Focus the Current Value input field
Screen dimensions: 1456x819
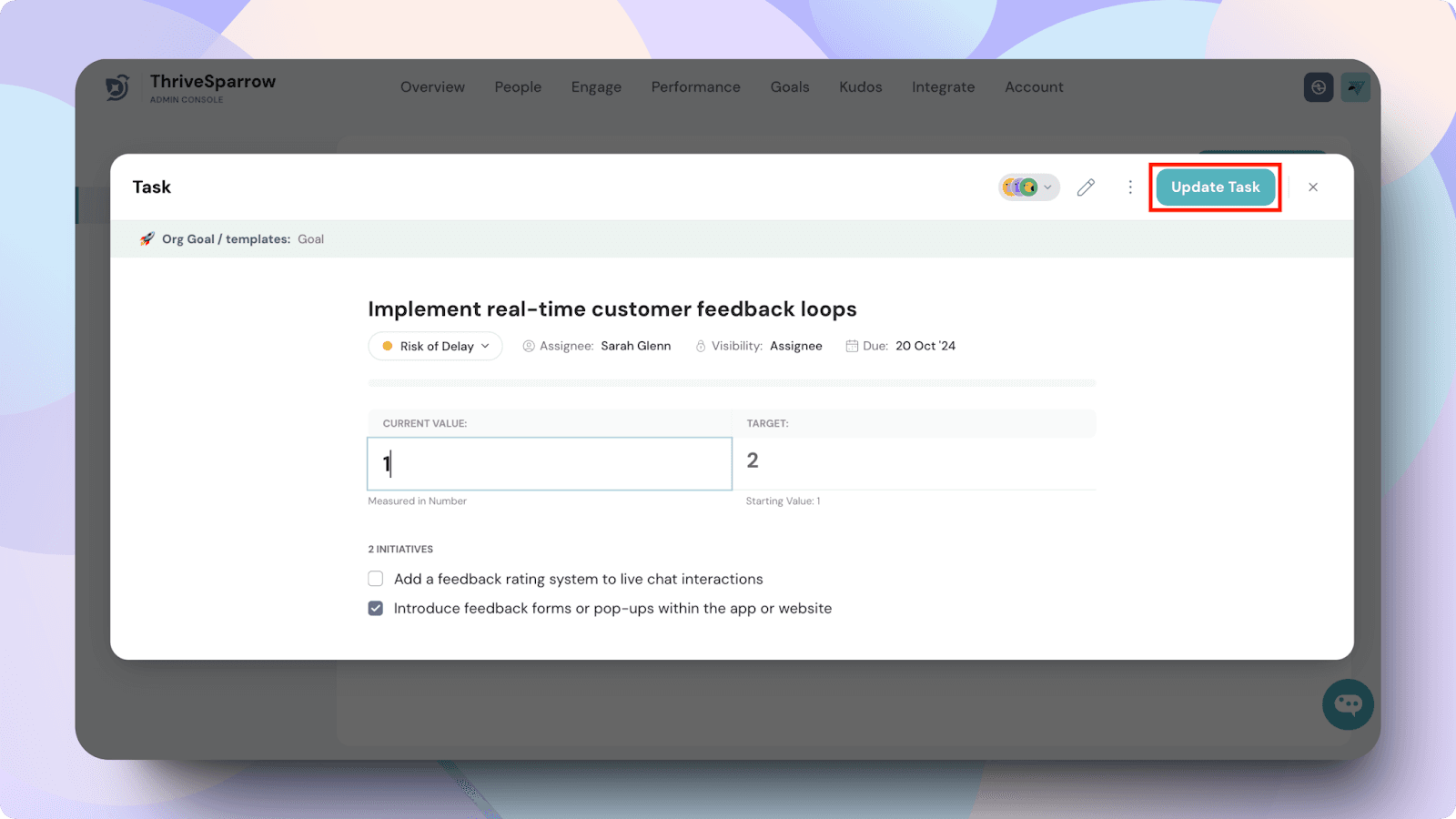pyautogui.click(x=550, y=464)
